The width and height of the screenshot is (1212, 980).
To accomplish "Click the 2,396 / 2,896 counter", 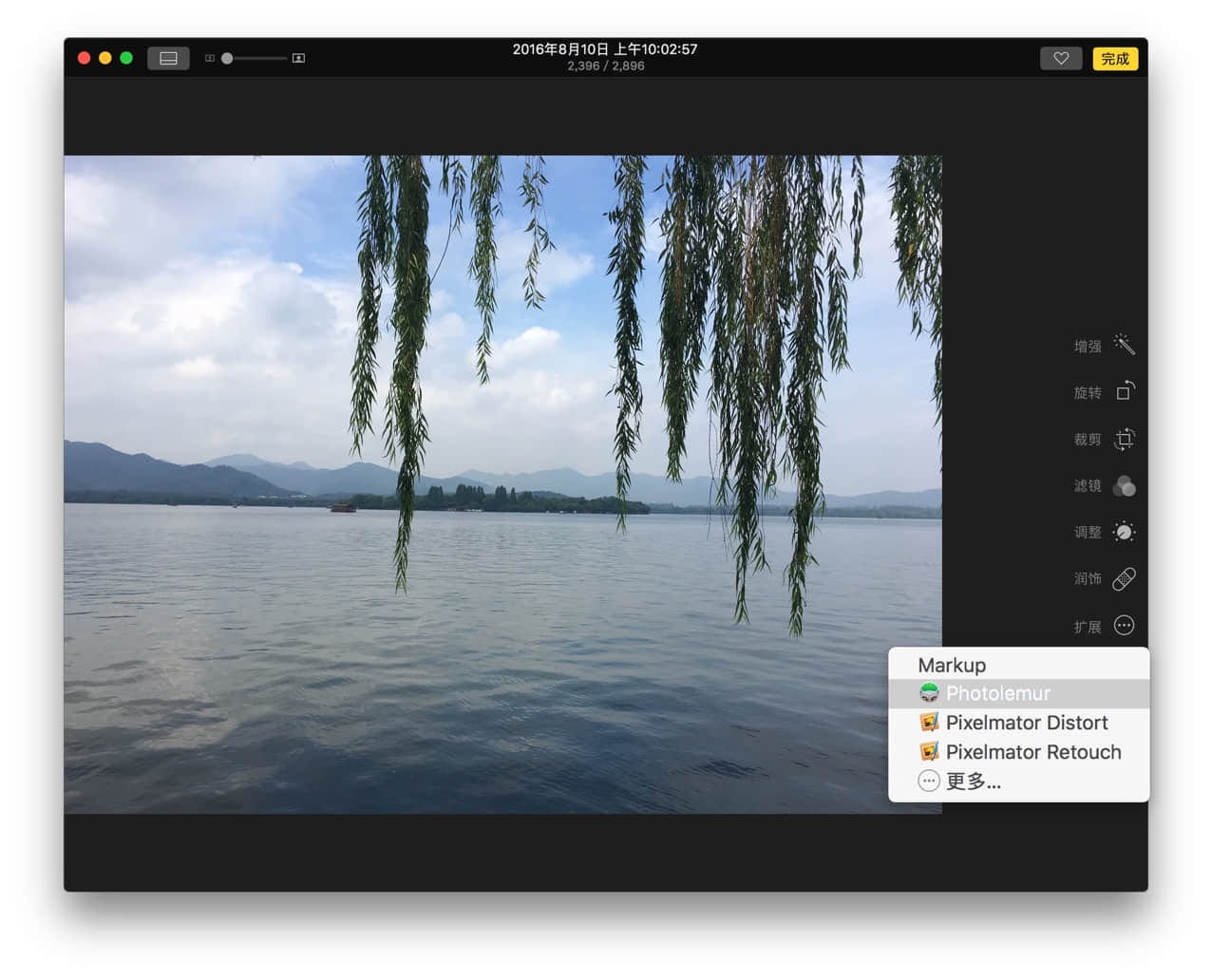I will point(606,66).
